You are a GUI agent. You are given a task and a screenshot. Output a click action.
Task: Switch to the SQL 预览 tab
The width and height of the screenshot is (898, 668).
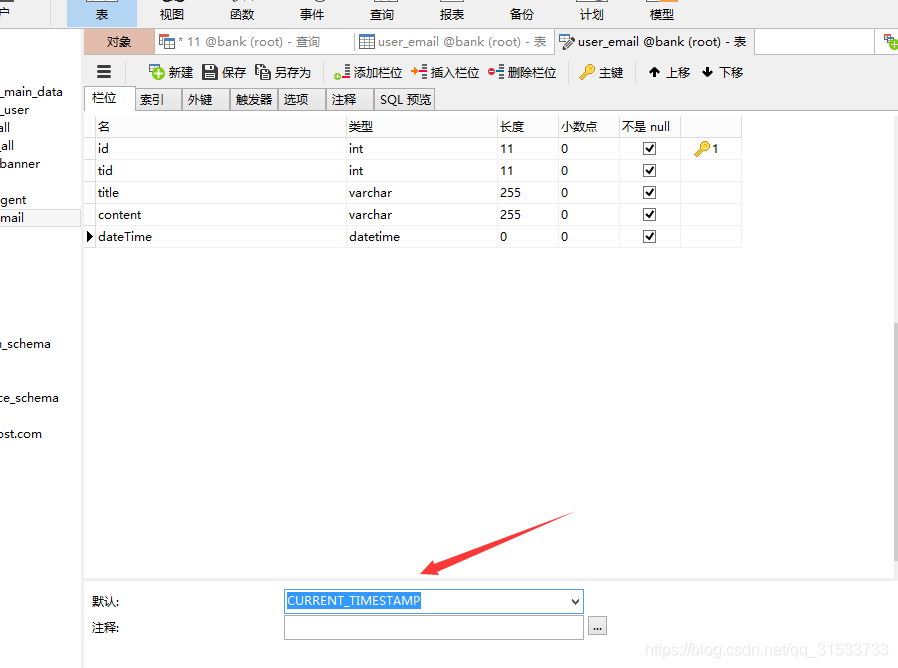[404, 98]
